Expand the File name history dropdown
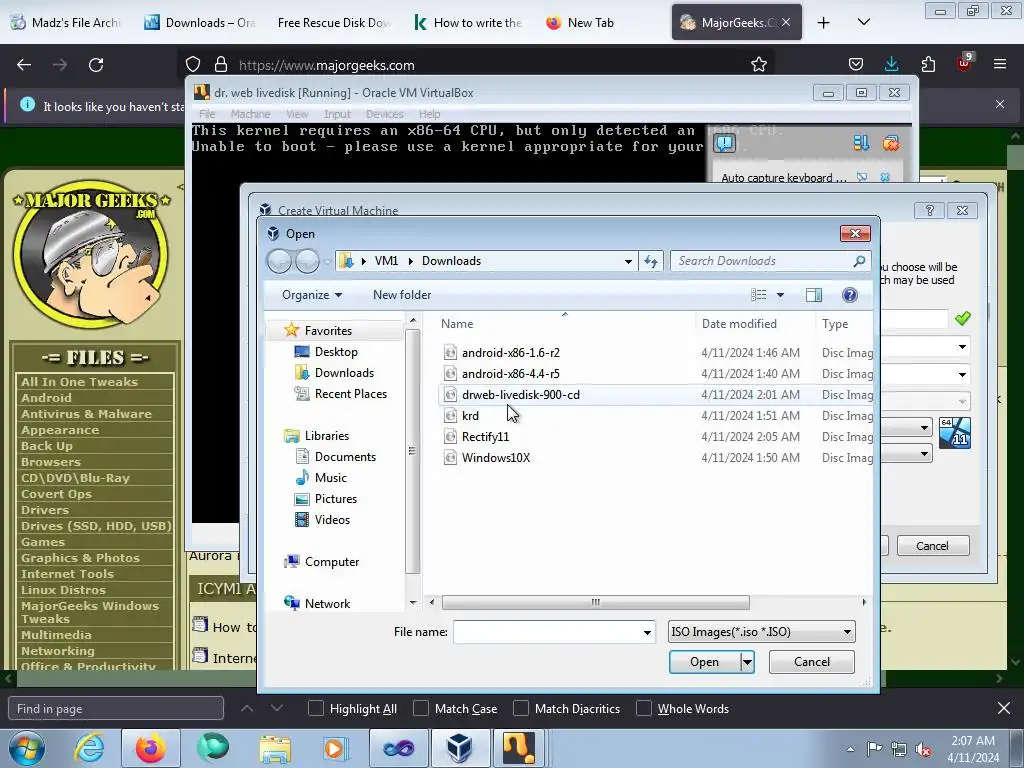1024x768 pixels. (x=647, y=632)
